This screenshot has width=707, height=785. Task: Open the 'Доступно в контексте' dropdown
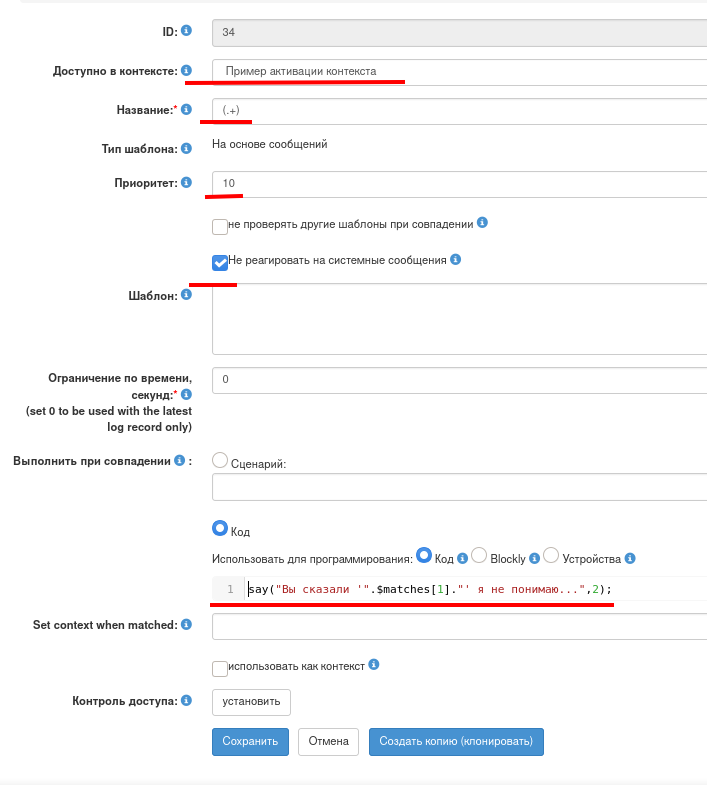[x=460, y=72]
